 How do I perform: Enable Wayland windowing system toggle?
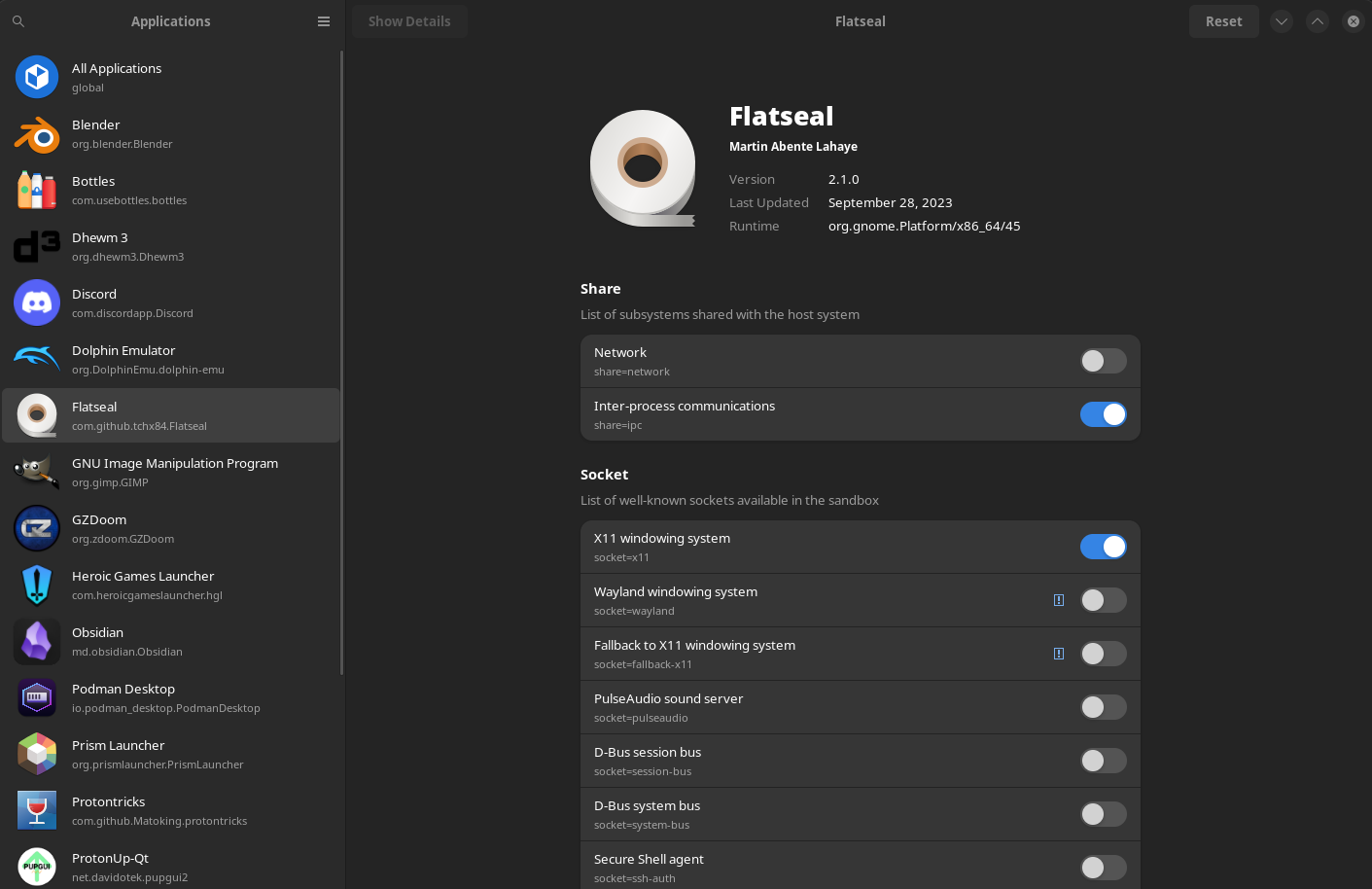click(1104, 600)
